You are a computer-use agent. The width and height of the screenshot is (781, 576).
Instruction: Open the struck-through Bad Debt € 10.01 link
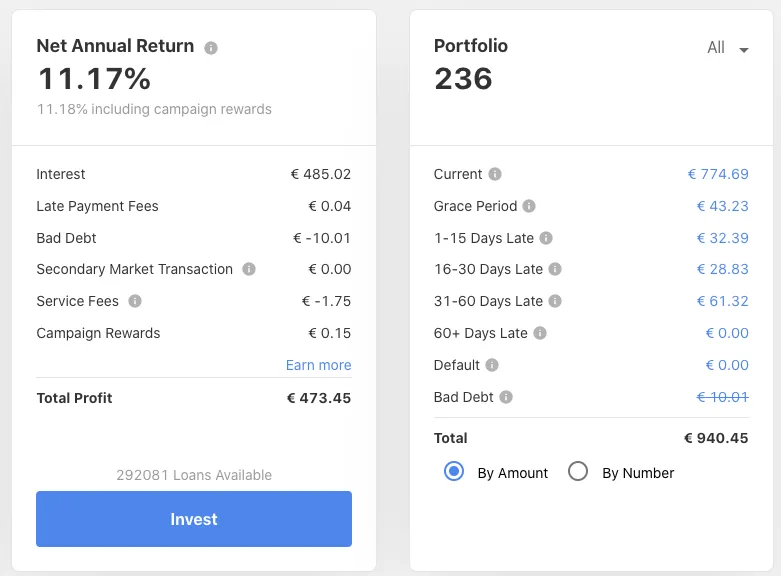click(722, 397)
